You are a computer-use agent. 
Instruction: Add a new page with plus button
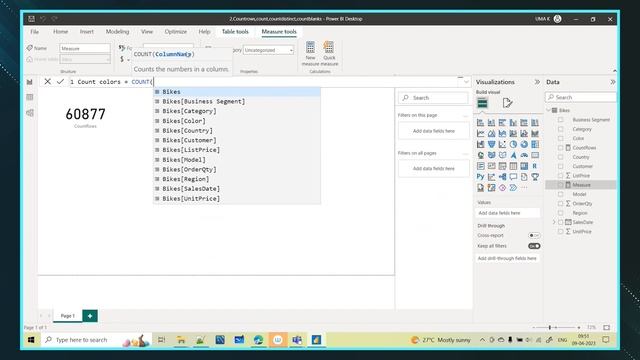pyautogui.click(x=90, y=316)
